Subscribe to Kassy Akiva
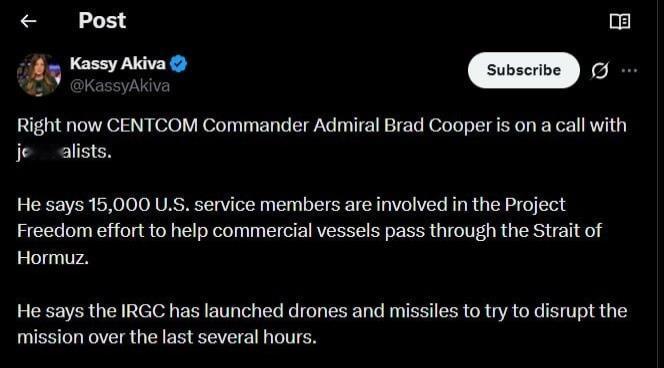This screenshot has width=664, height=368. click(x=523, y=70)
